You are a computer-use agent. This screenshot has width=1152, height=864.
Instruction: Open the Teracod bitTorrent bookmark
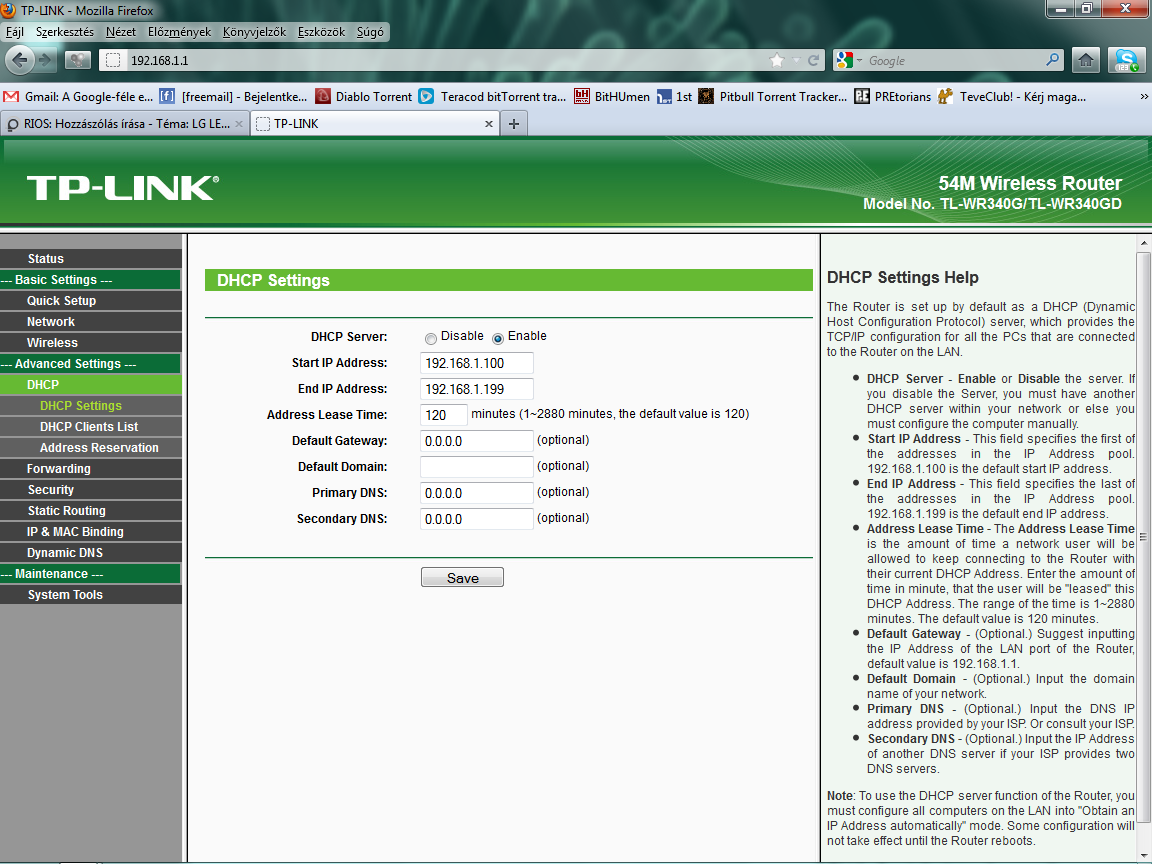[493, 96]
